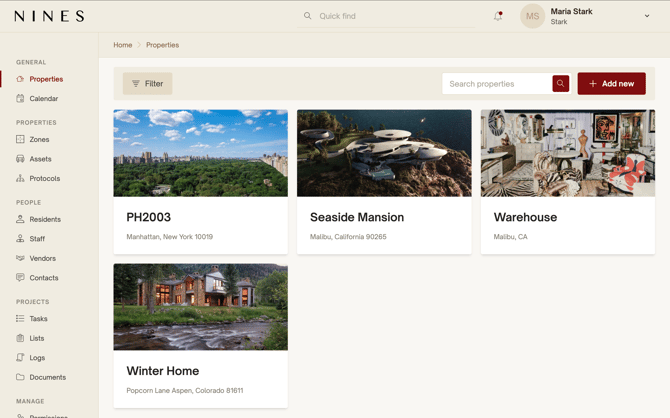Click the NINES logo

tap(49, 16)
